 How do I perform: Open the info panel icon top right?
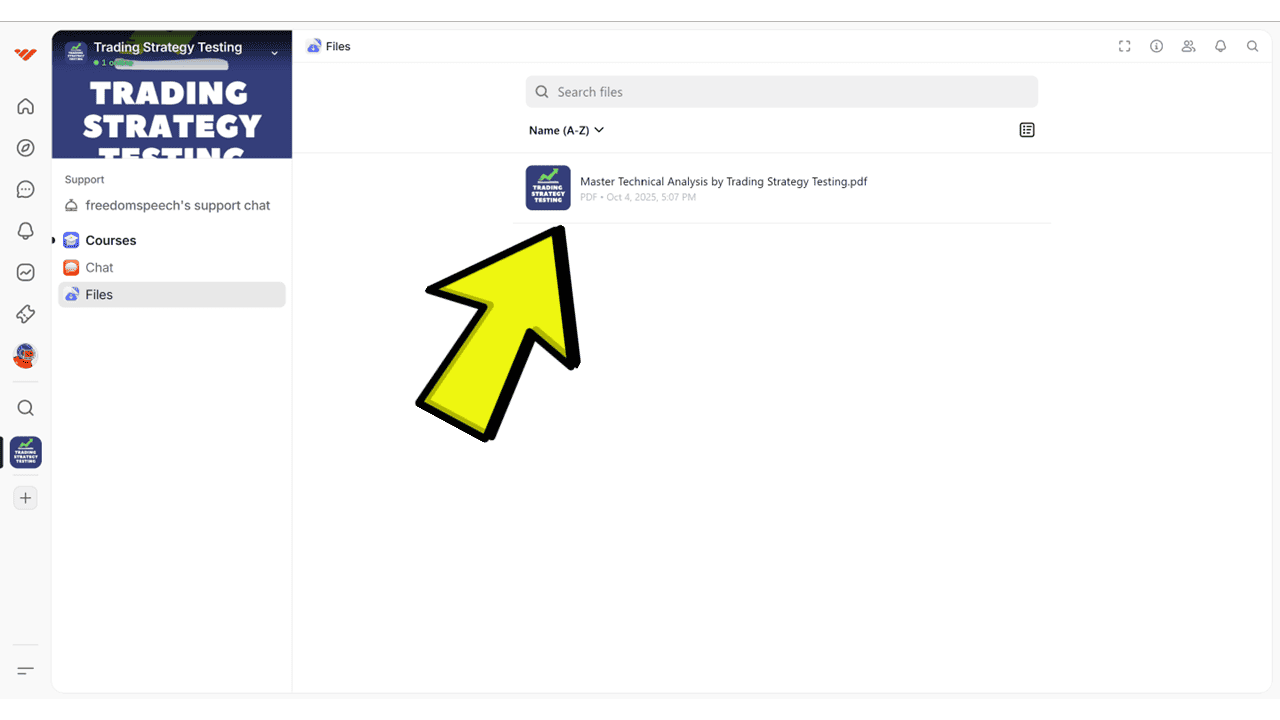1156,46
